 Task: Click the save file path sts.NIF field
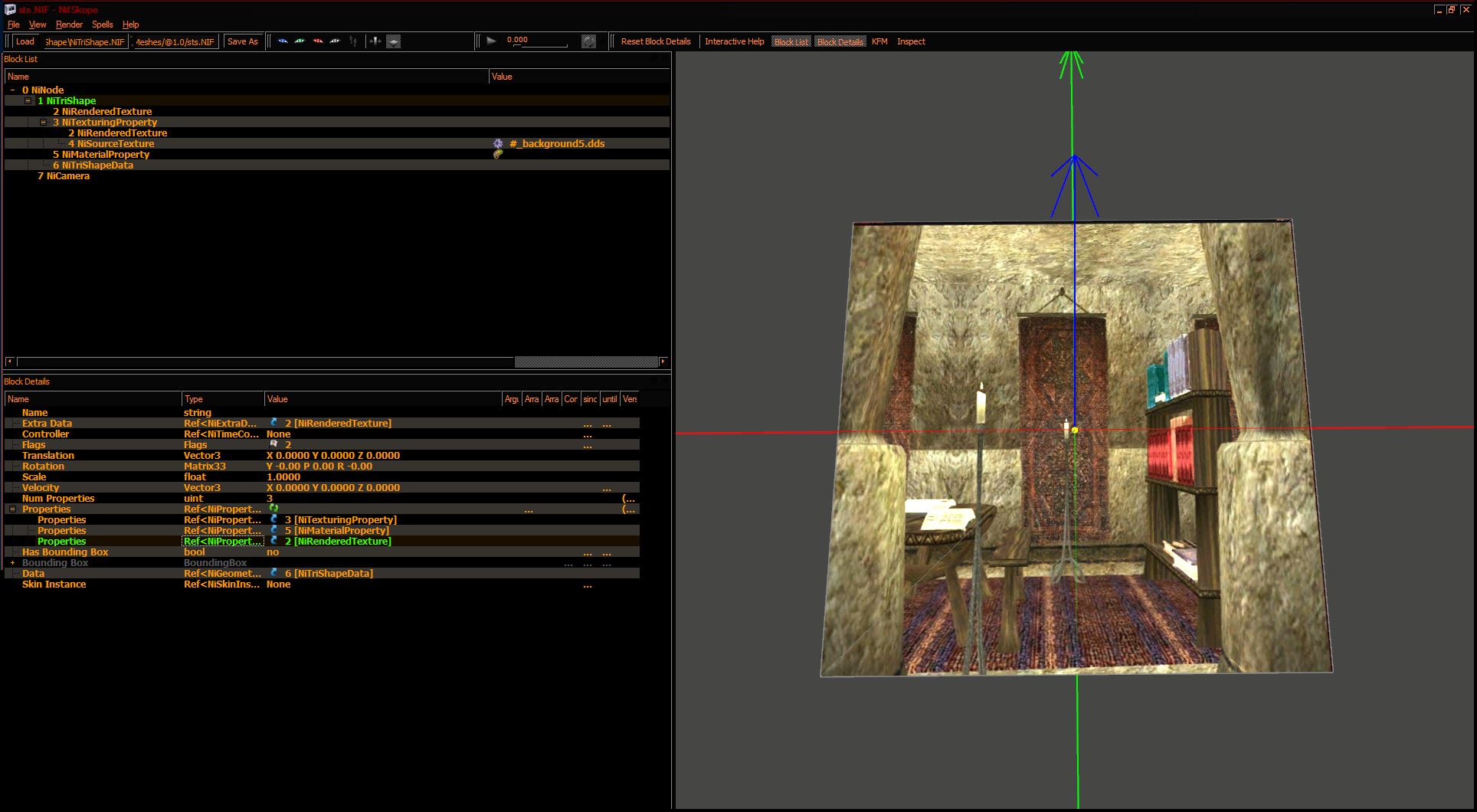click(x=175, y=41)
